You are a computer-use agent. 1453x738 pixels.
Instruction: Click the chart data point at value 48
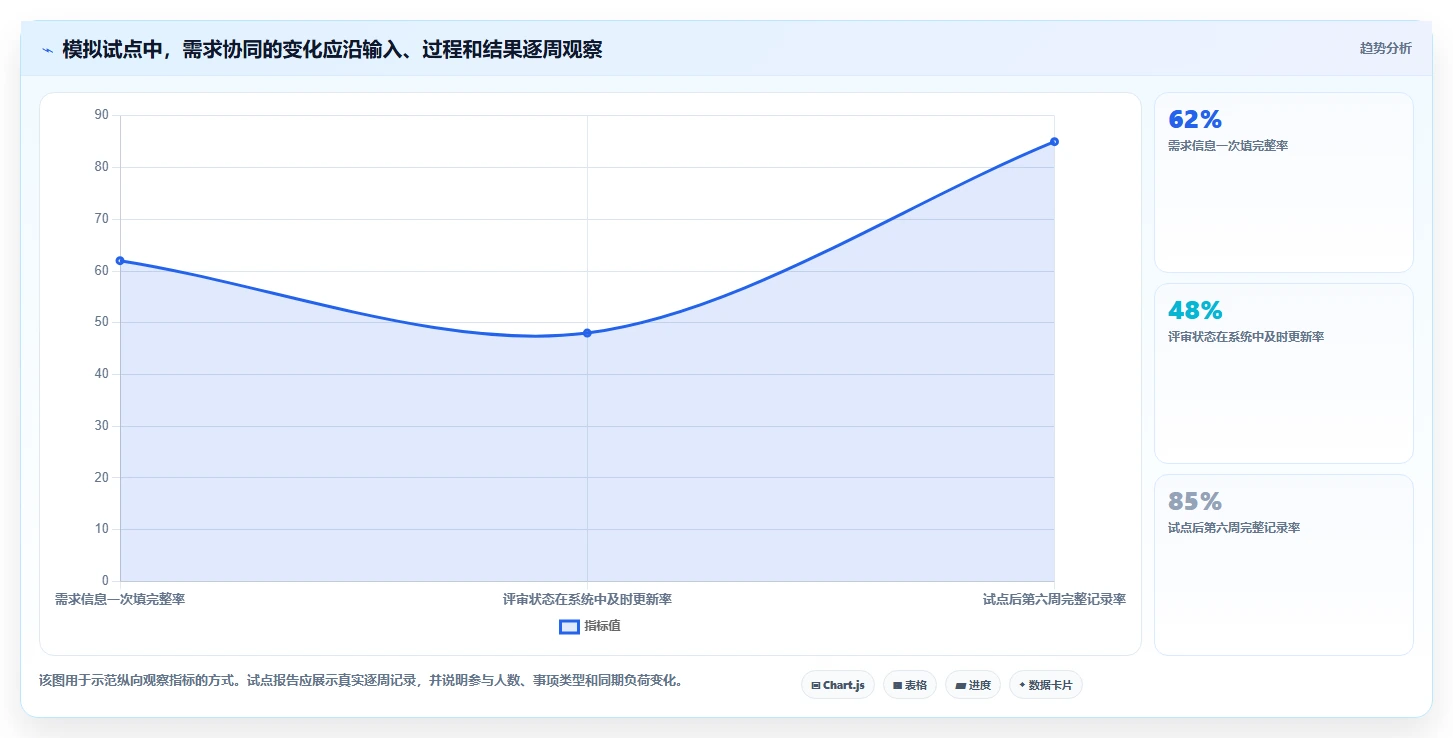[587, 333]
